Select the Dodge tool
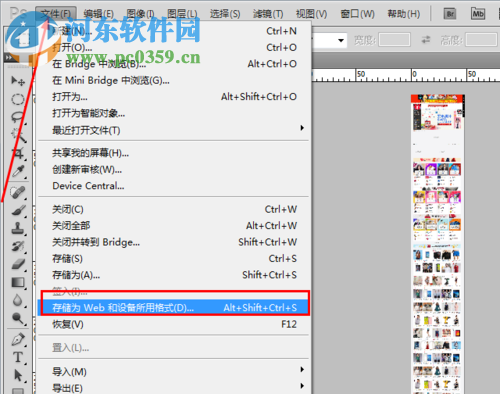Screen dimensions: 500x394 click(18, 318)
